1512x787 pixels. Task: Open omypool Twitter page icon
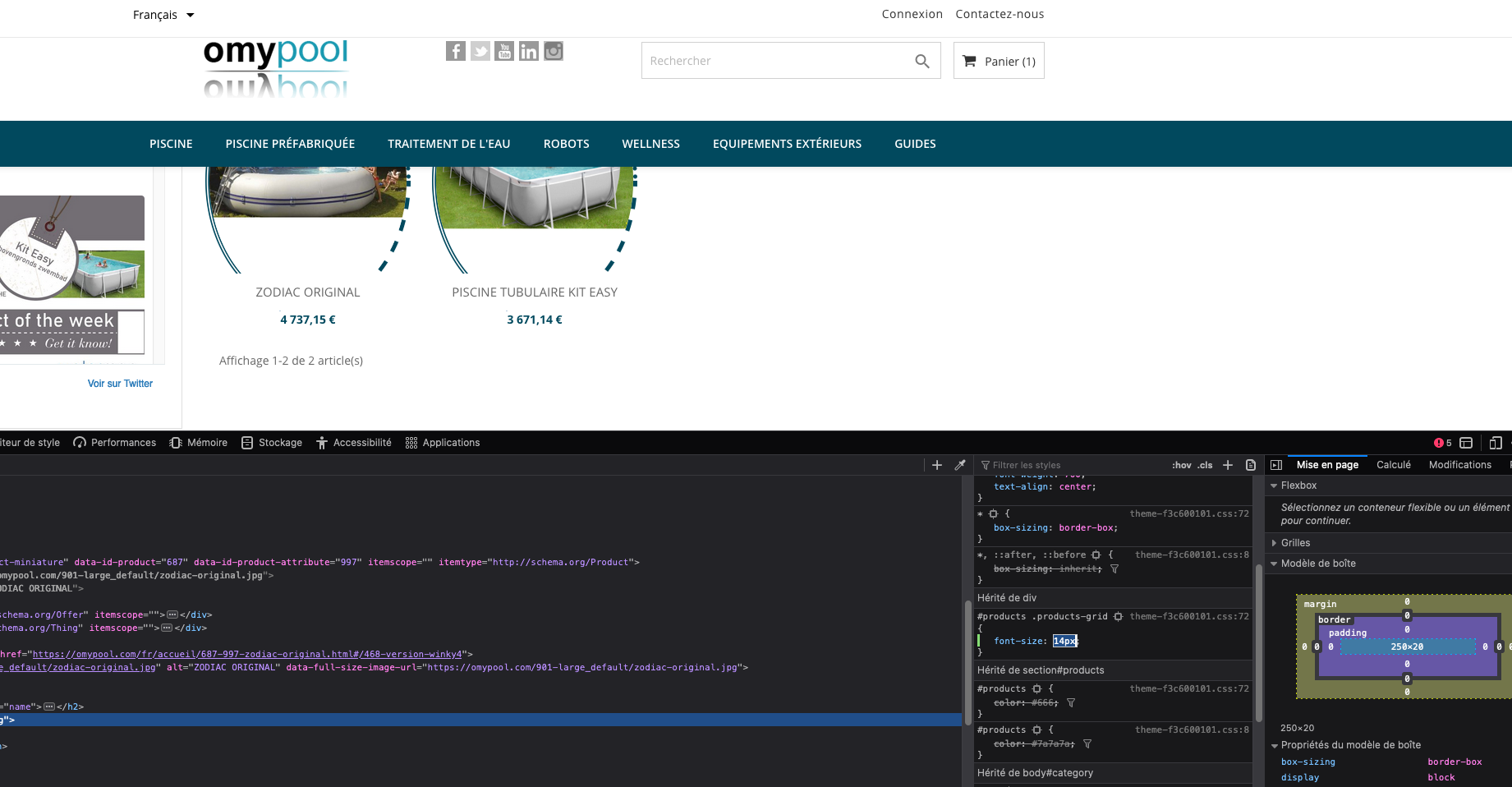tap(480, 51)
